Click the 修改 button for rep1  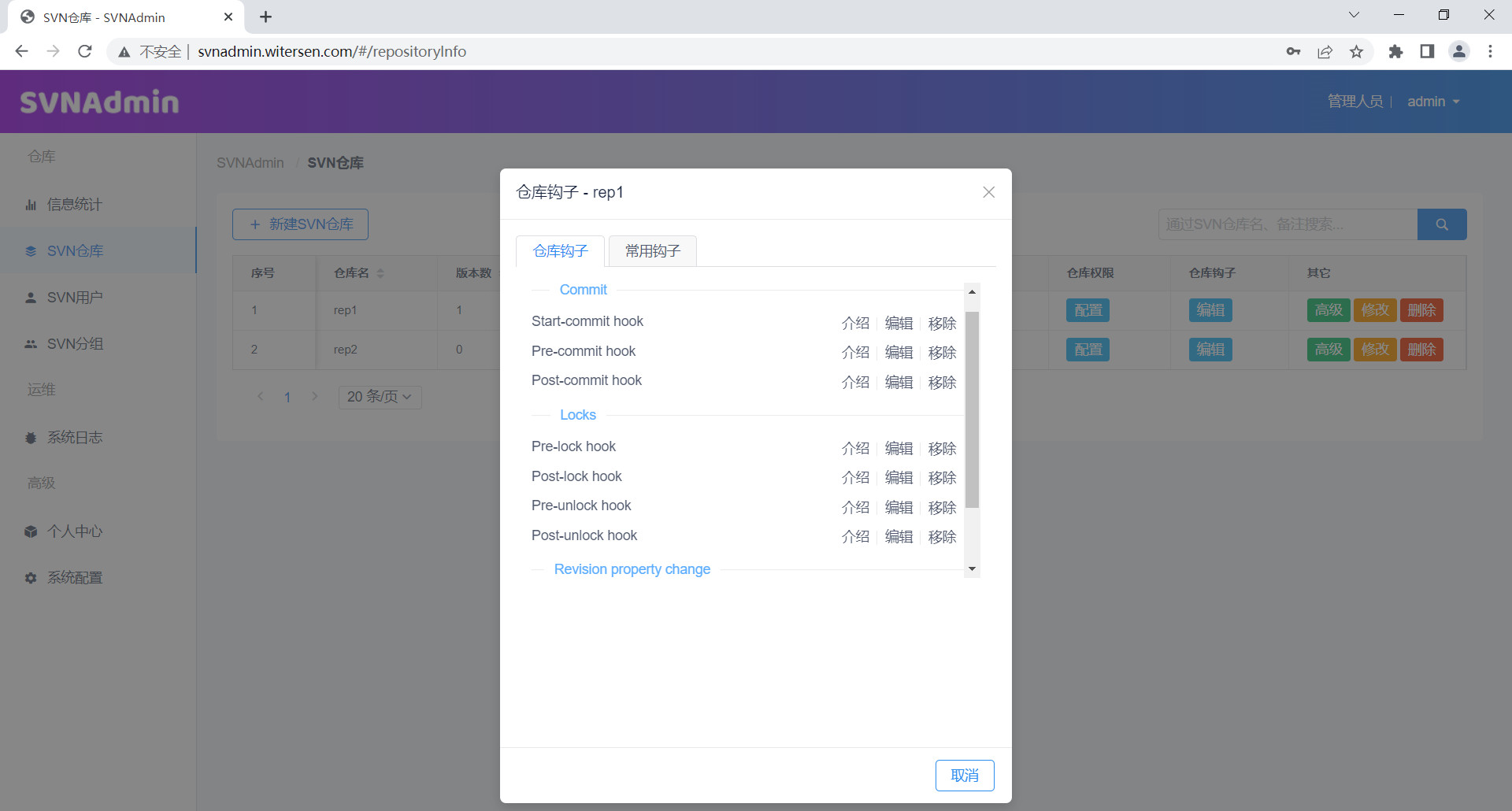[x=1375, y=310]
